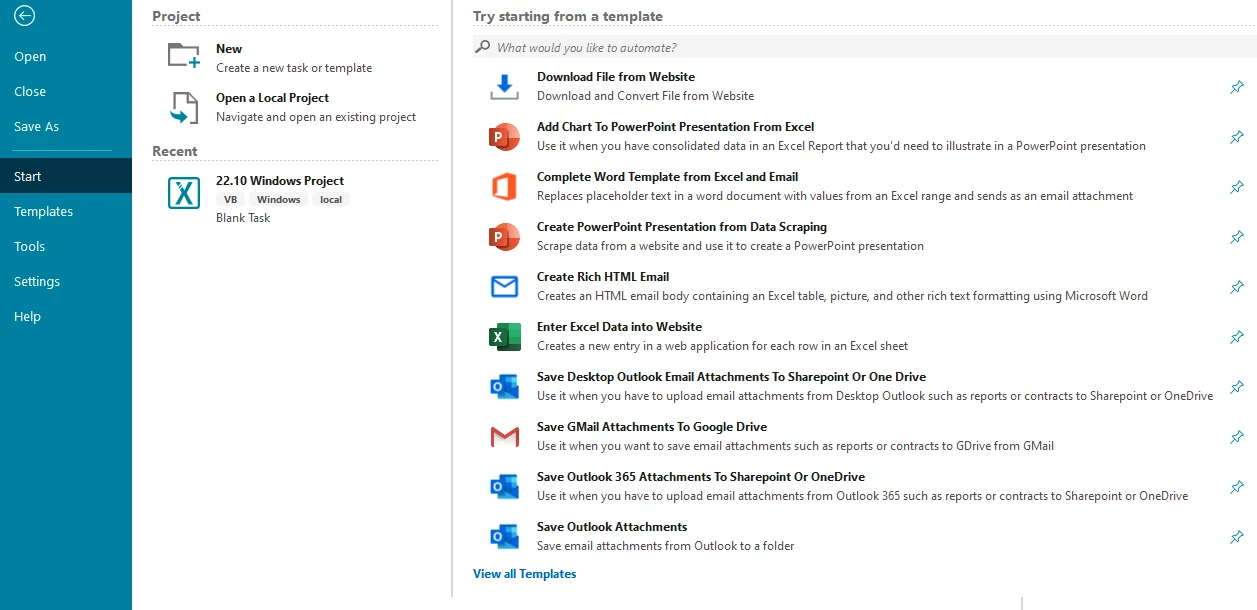The width and height of the screenshot is (1257, 610).
Task: Click the 22.10 Windows Project icon
Action: point(184,193)
